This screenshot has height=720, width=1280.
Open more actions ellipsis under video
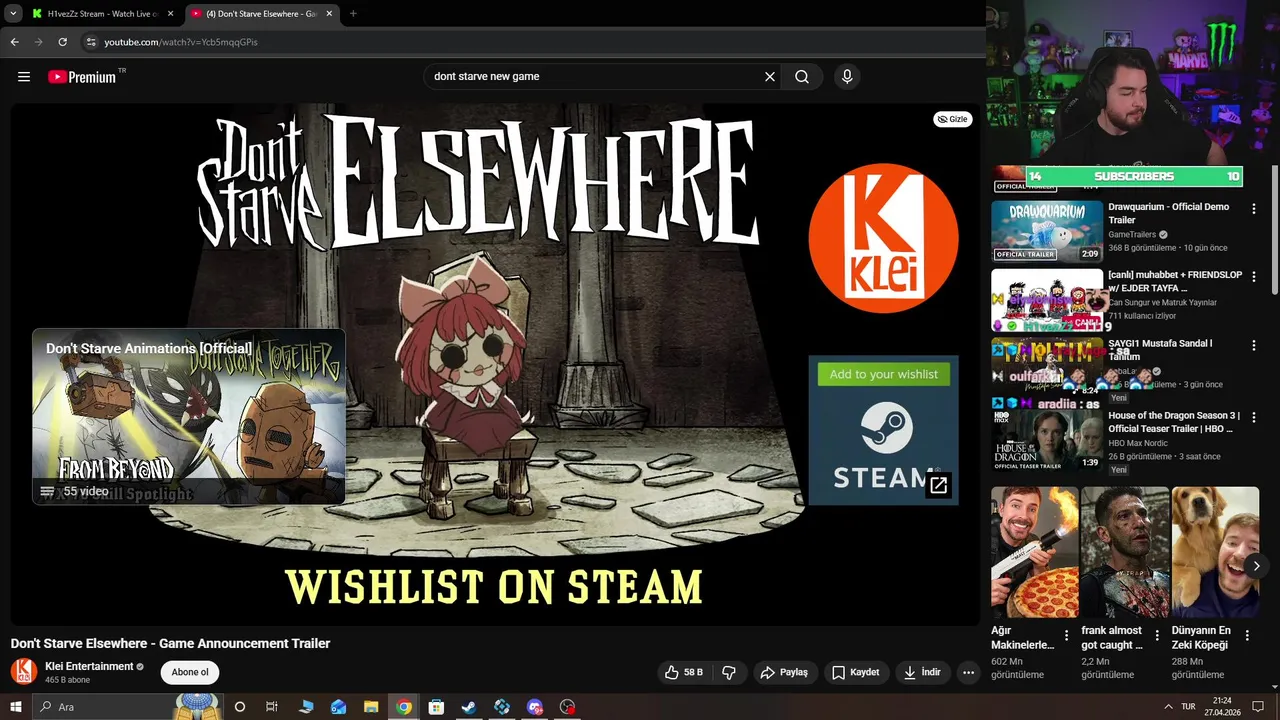click(x=968, y=672)
